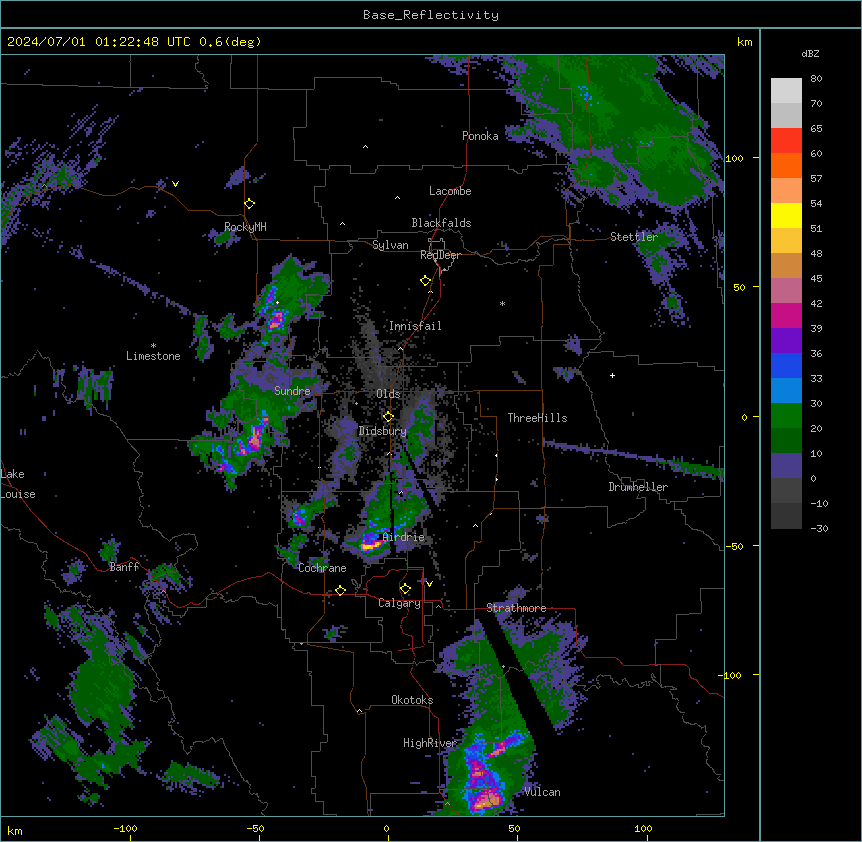862x842 pixels.
Task: Click the Lacombe city label
Action: click(x=450, y=191)
